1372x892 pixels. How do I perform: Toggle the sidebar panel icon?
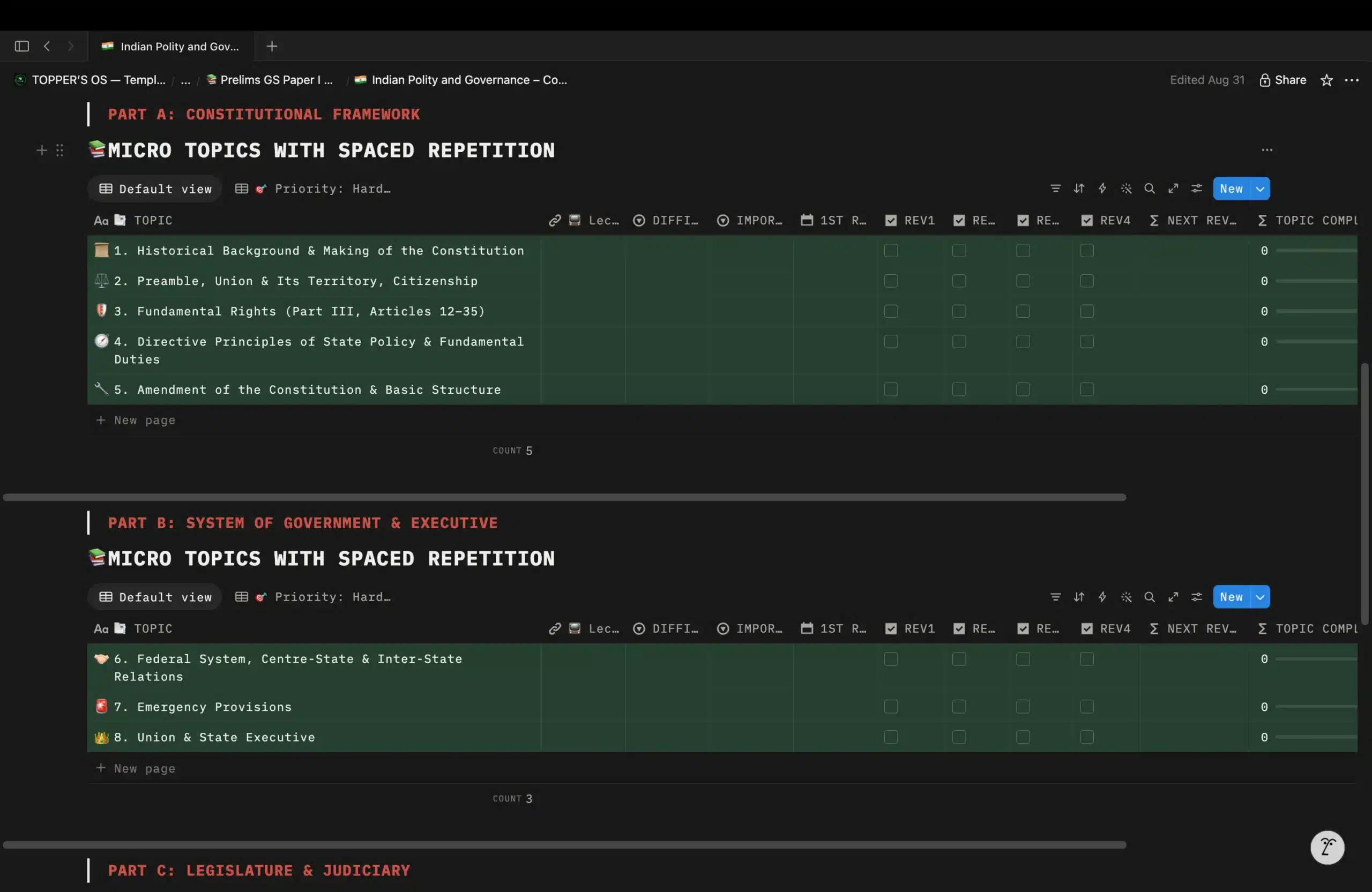pyautogui.click(x=22, y=46)
